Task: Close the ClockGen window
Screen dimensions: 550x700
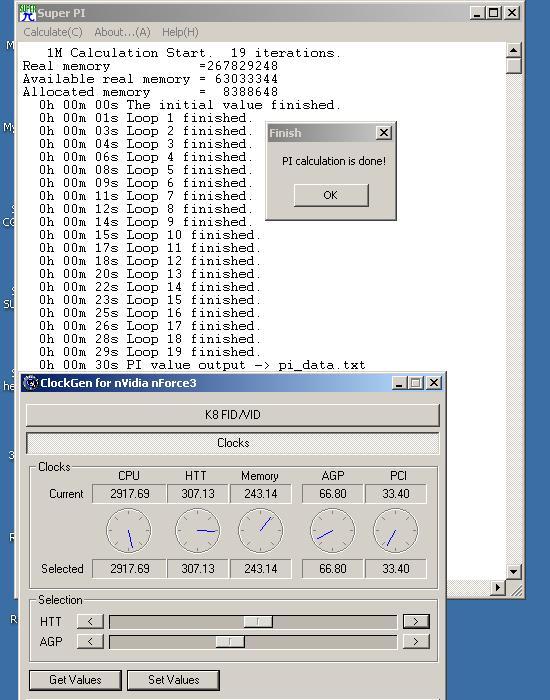Action: click(433, 383)
